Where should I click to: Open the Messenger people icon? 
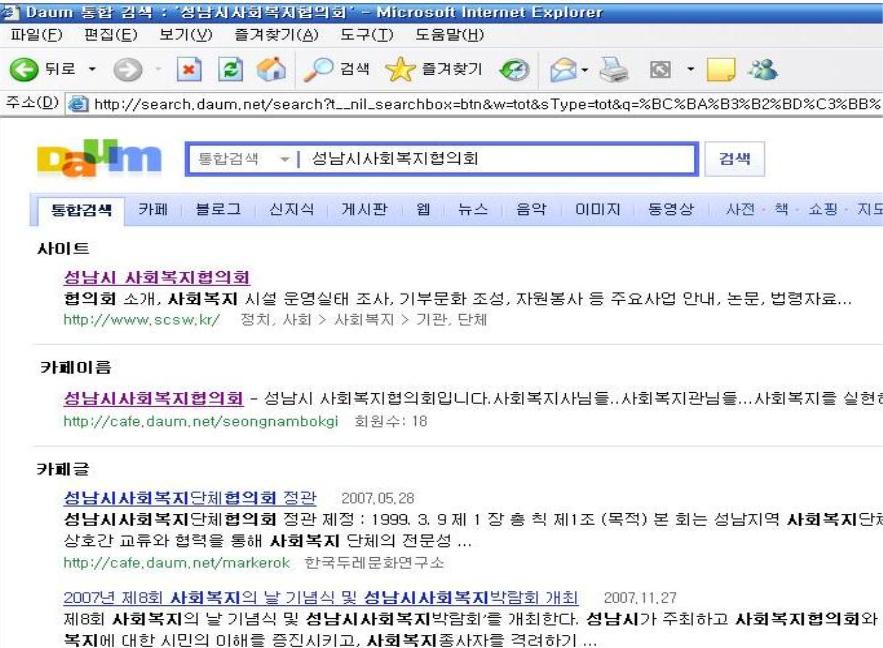tap(762, 70)
